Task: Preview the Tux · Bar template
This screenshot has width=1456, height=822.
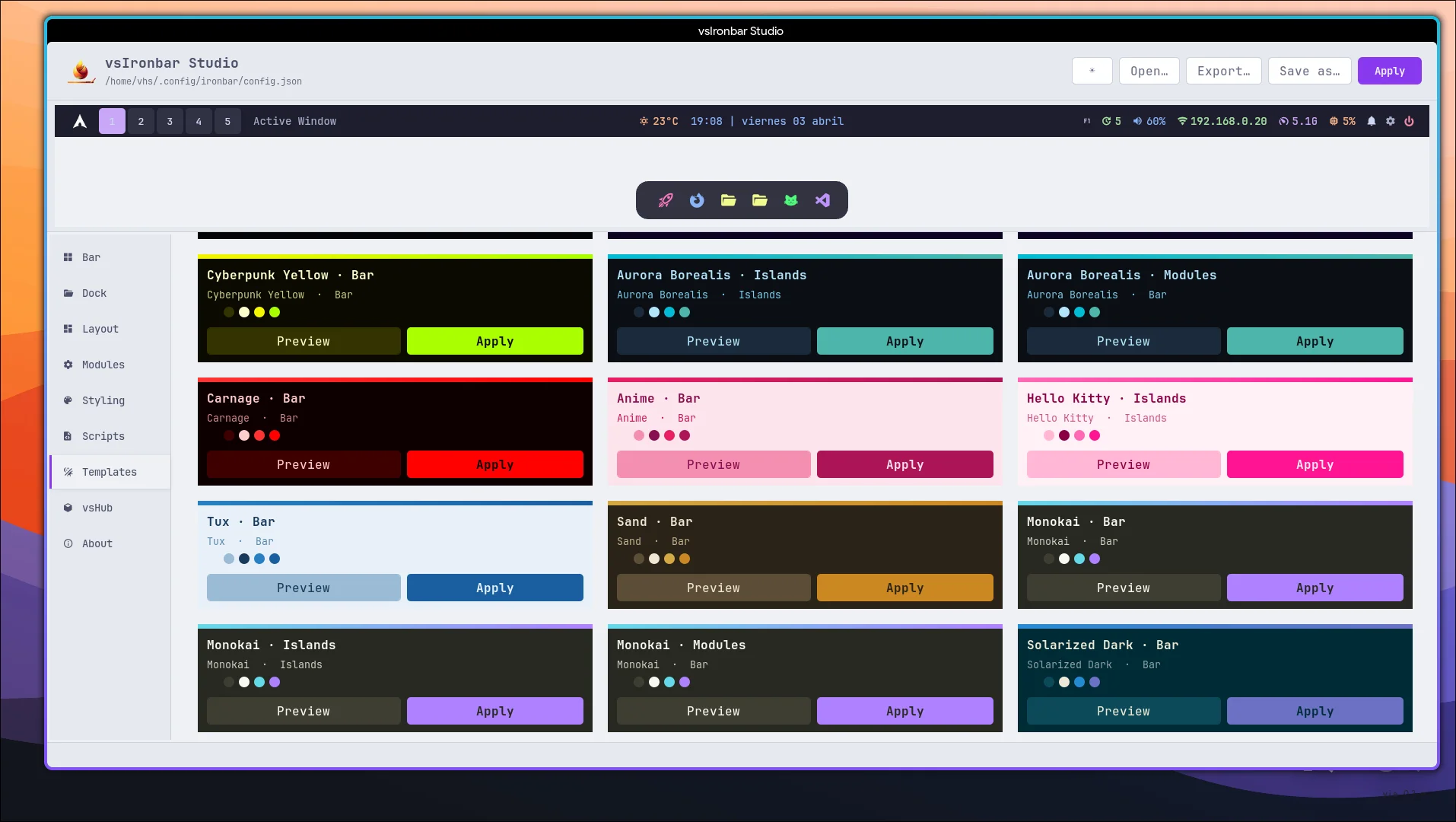Action: coord(304,588)
